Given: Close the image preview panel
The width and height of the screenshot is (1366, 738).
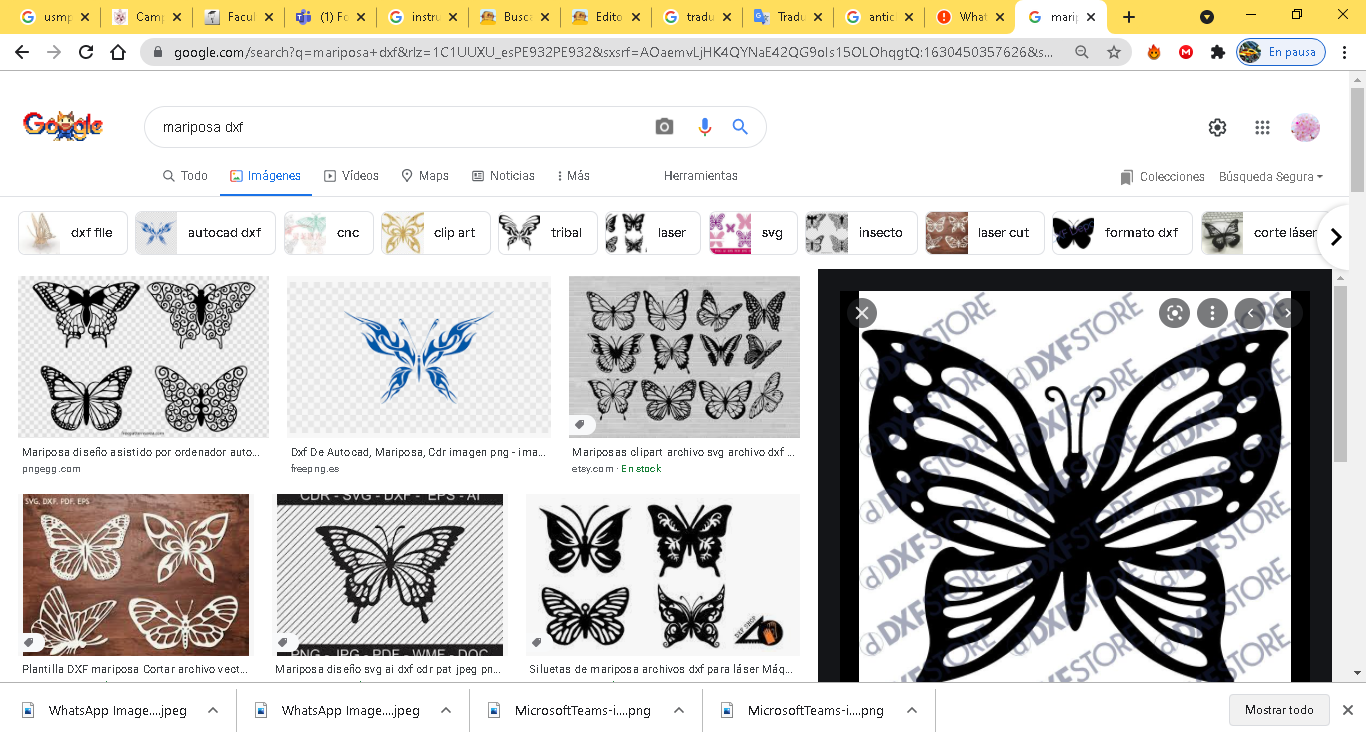Looking at the screenshot, I should point(862,313).
